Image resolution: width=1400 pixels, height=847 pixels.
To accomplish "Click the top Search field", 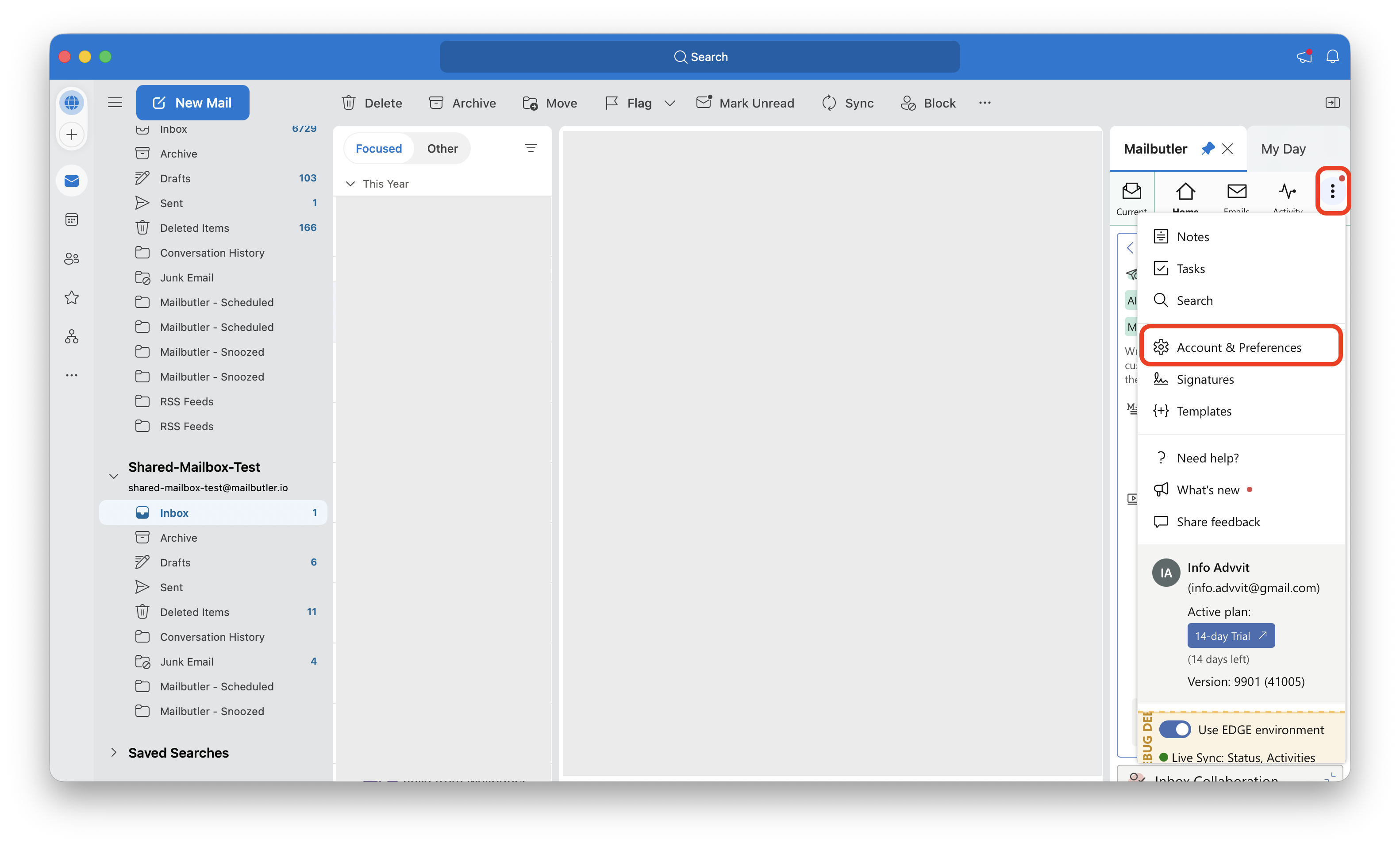I will (700, 56).
